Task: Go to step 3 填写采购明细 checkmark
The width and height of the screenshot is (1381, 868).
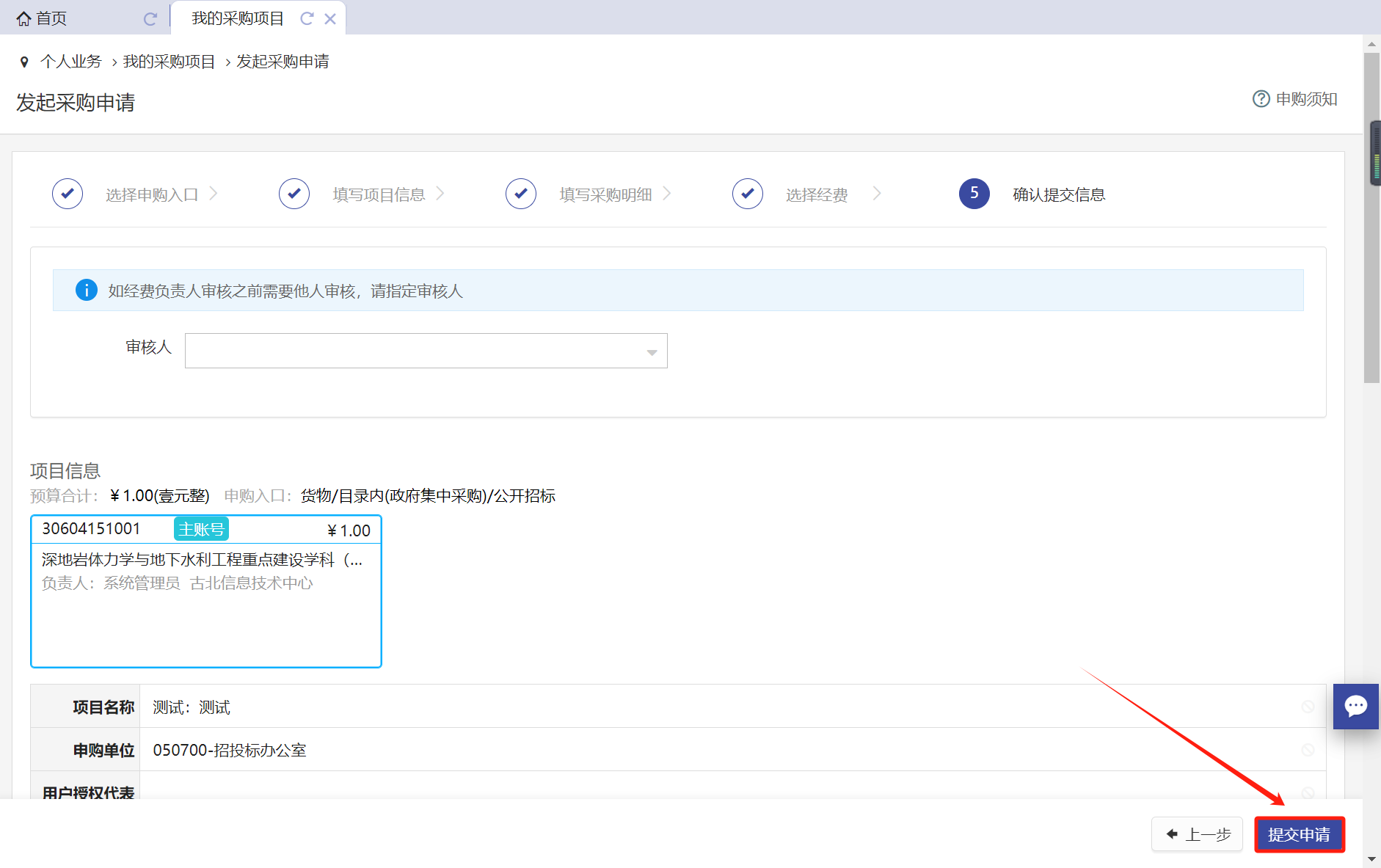Action: (x=521, y=194)
